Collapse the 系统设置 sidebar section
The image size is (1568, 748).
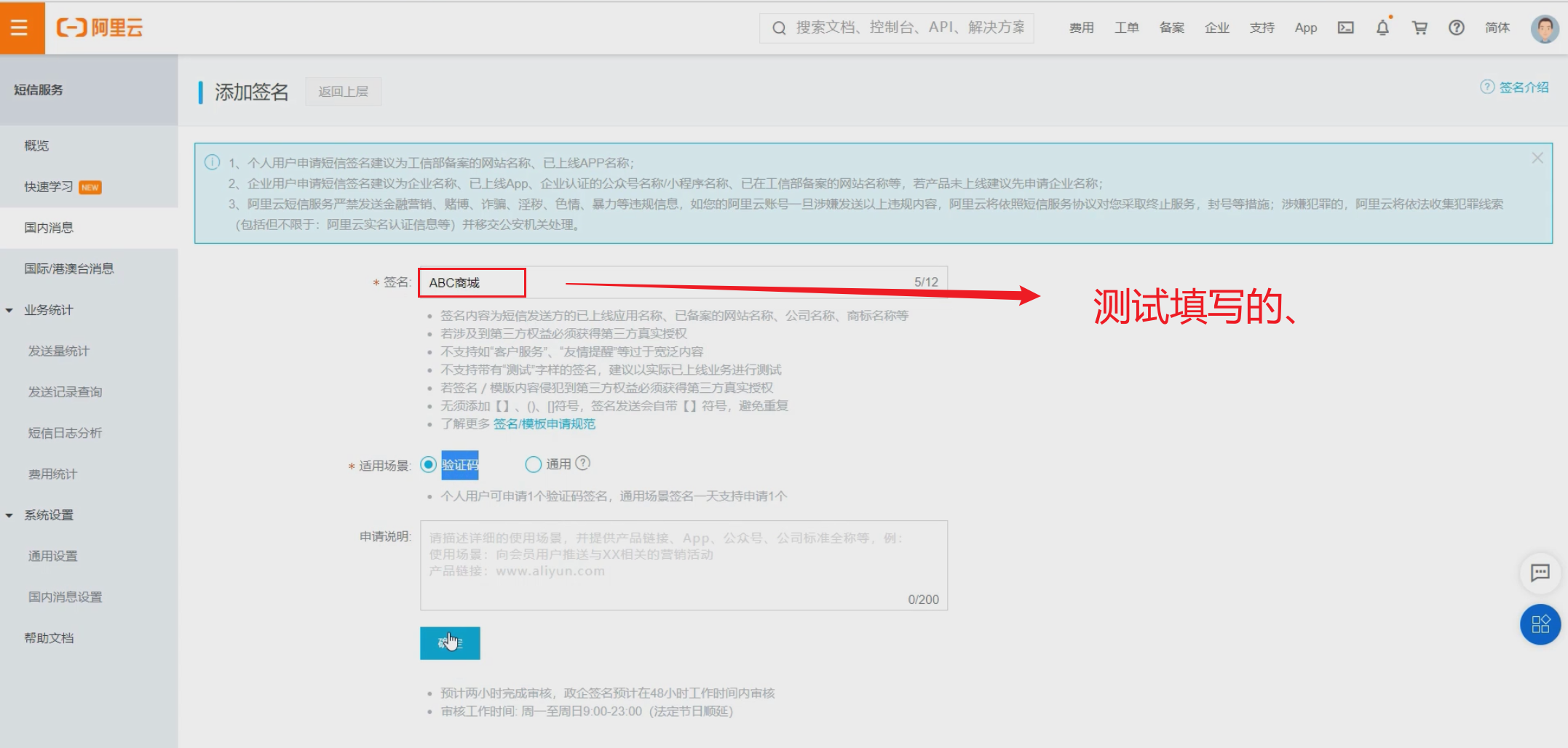pyautogui.click(x=9, y=515)
